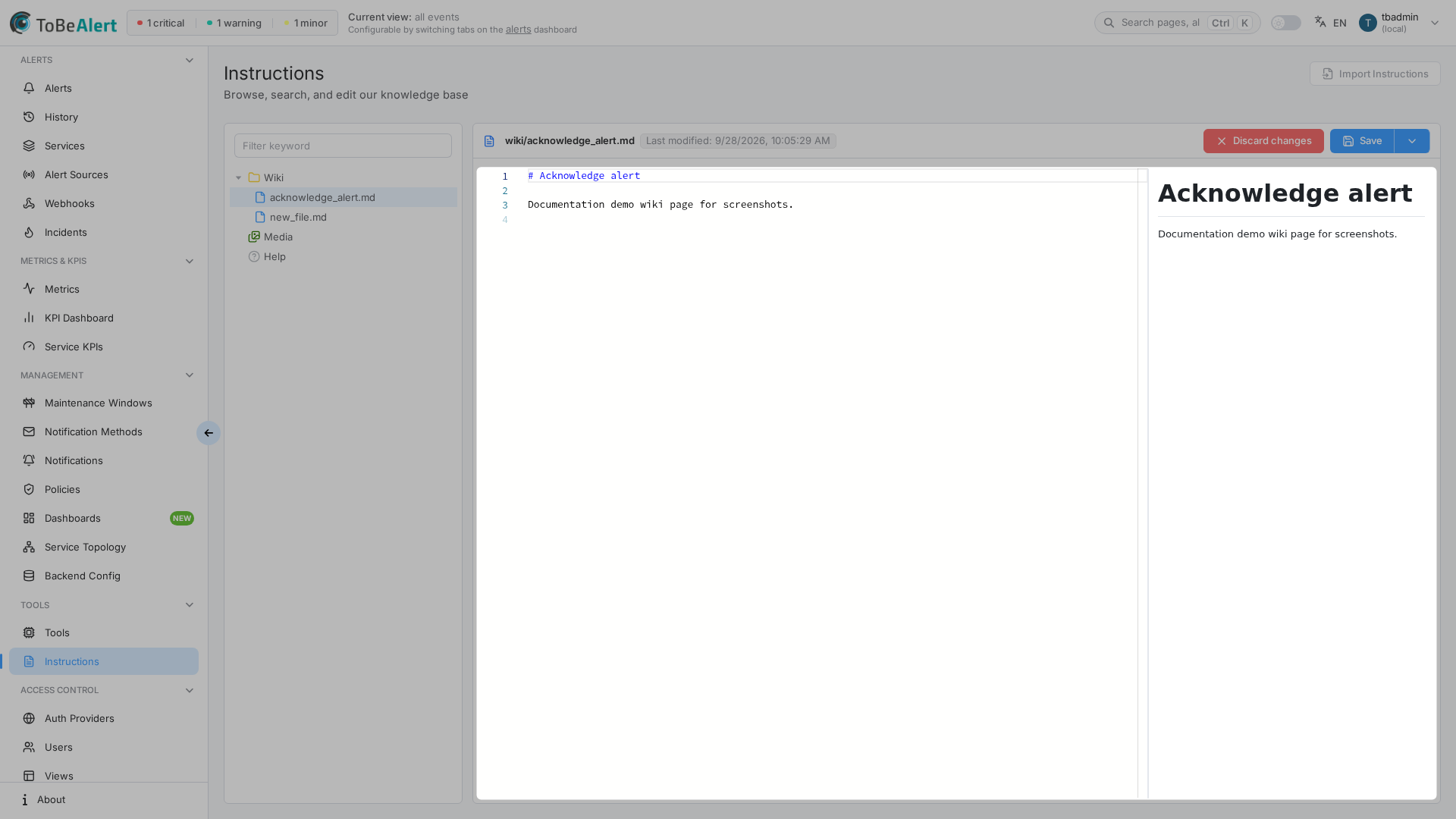Collapse the Wiki folder tree

click(x=238, y=177)
